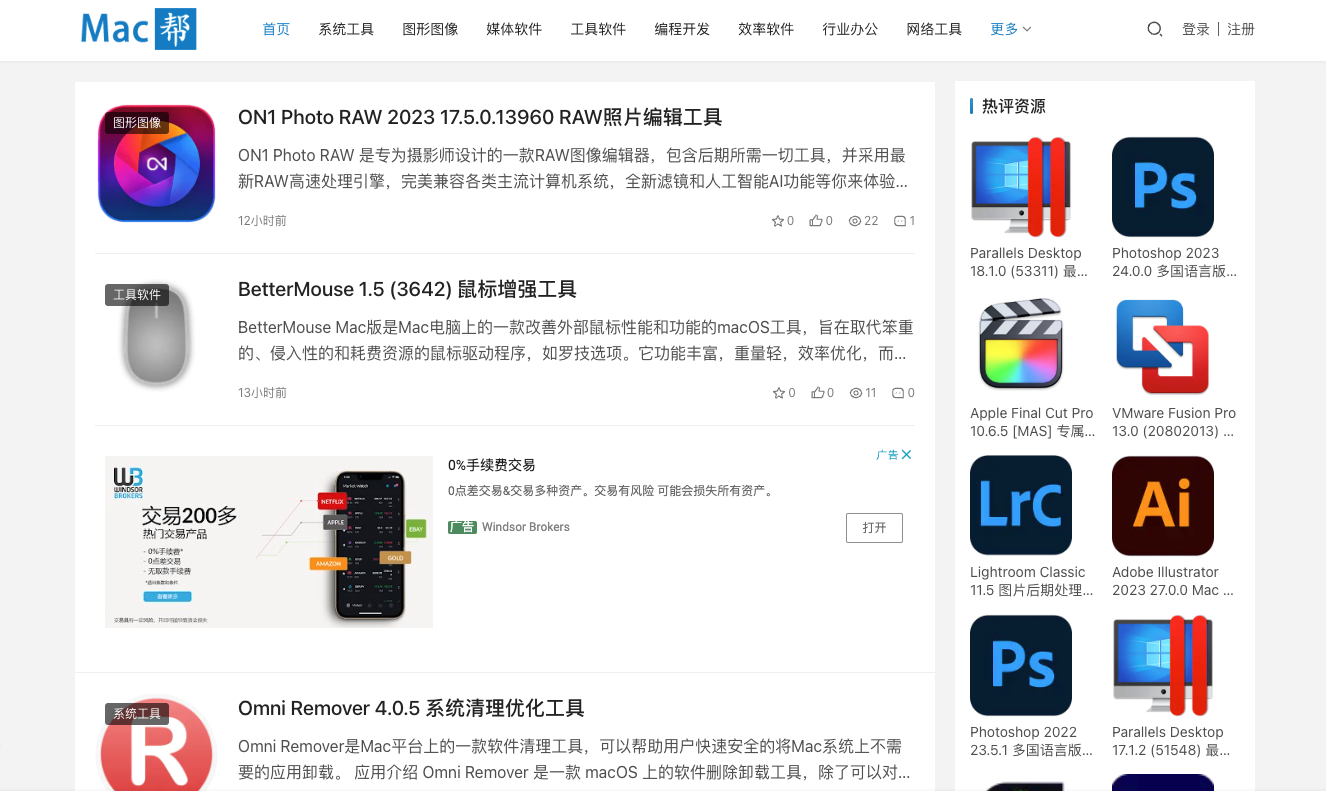This screenshot has width=1326, height=791.
Task: Open Lightroom Classic 11.5 title link
Action: click(x=1032, y=581)
